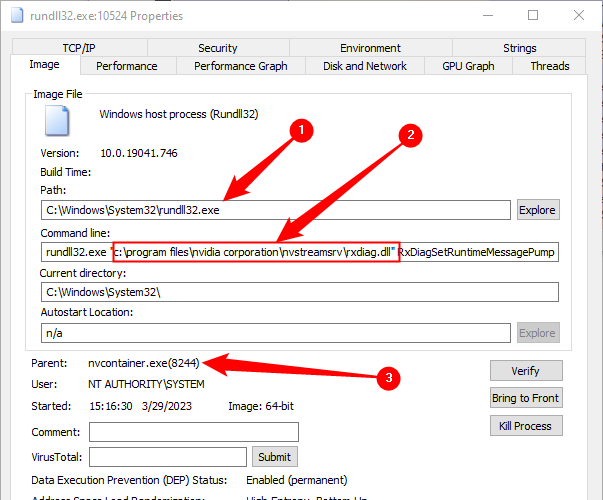Open the Strings tab
The height and width of the screenshot is (500, 603).
(x=519, y=48)
